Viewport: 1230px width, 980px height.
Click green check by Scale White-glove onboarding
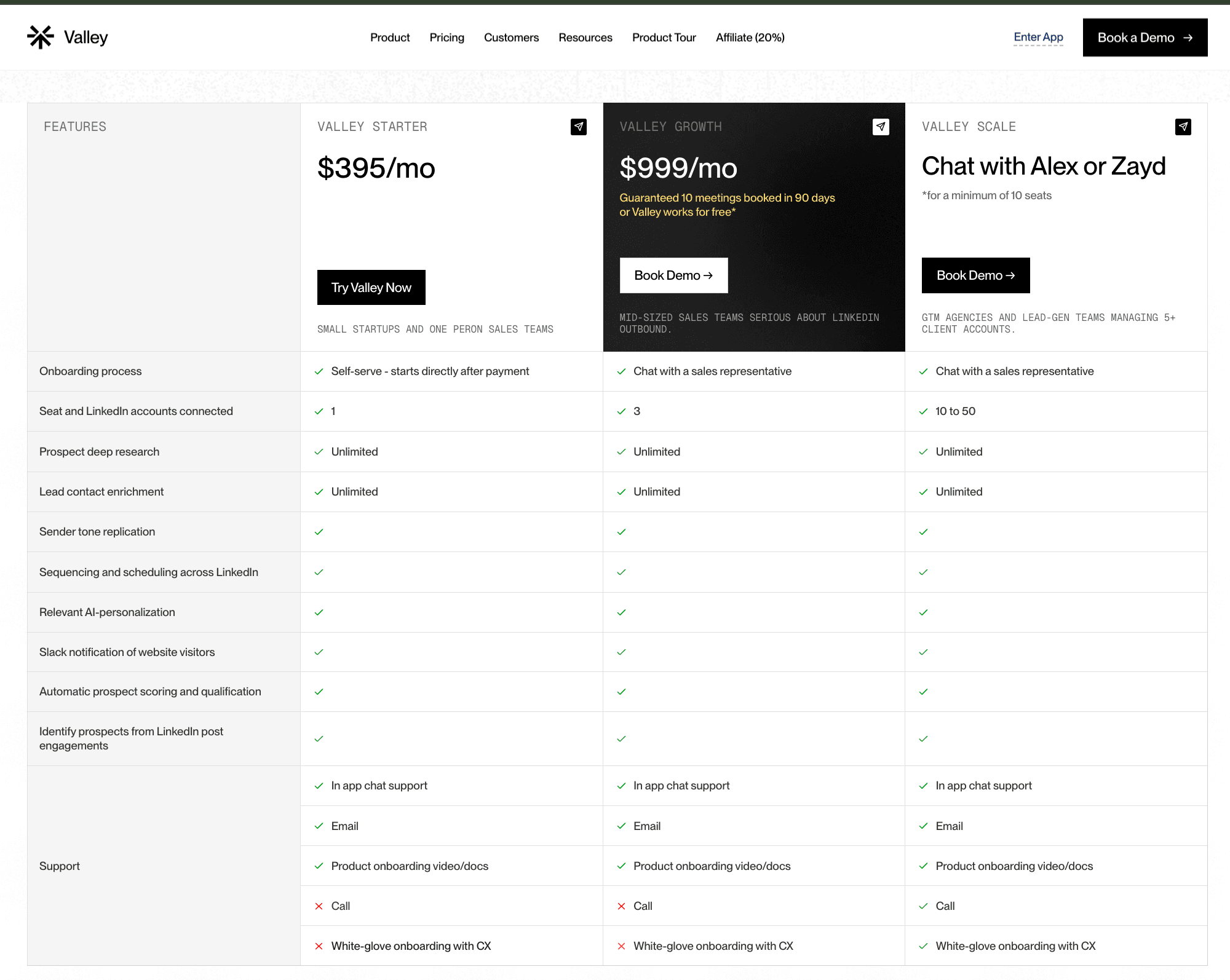pyautogui.click(x=923, y=946)
